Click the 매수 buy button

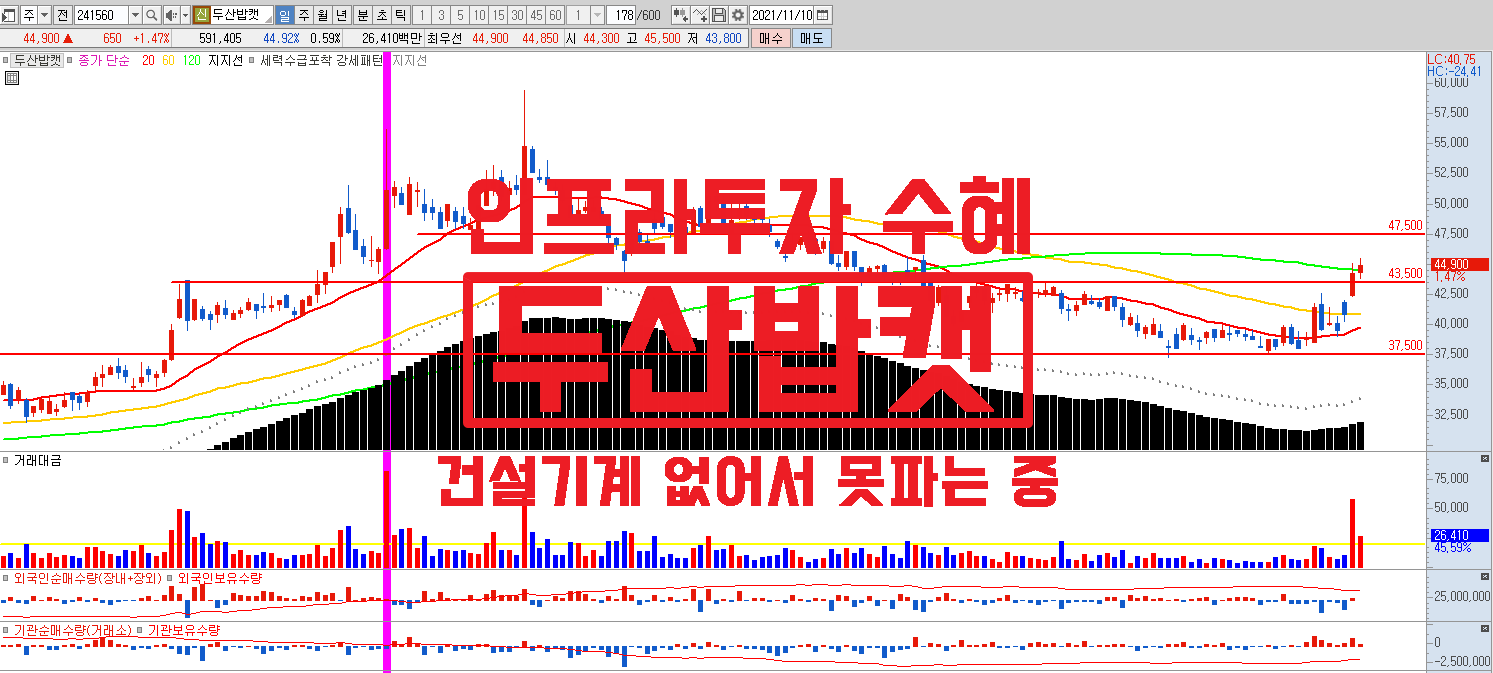click(x=771, y=38)
